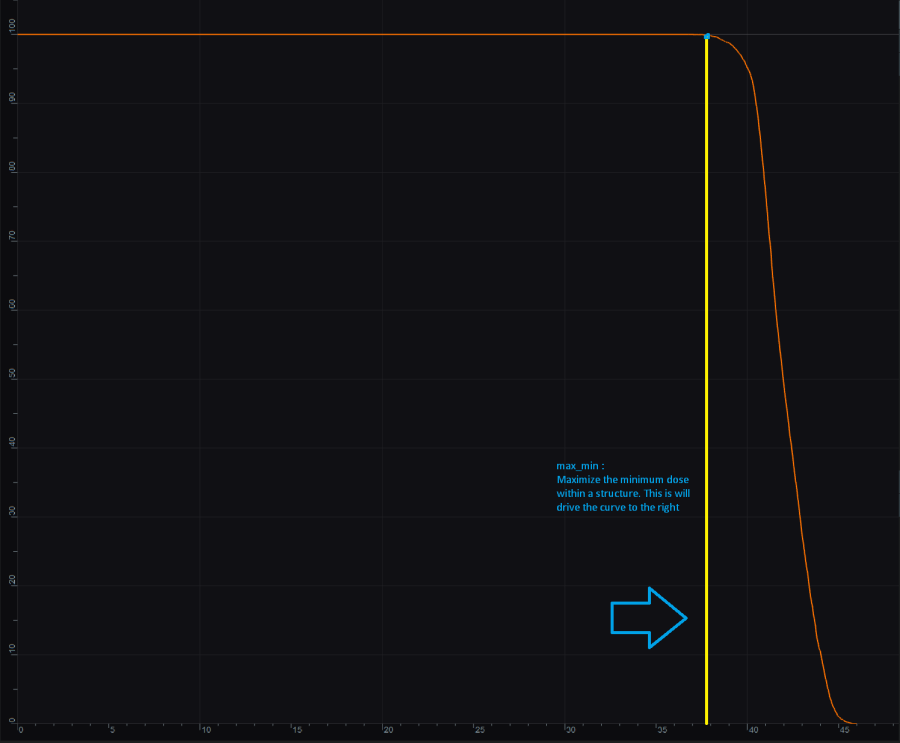900x743 pixels.
Task: Click the 35 tick label on the x-axis
Action: tap(662, 730)
